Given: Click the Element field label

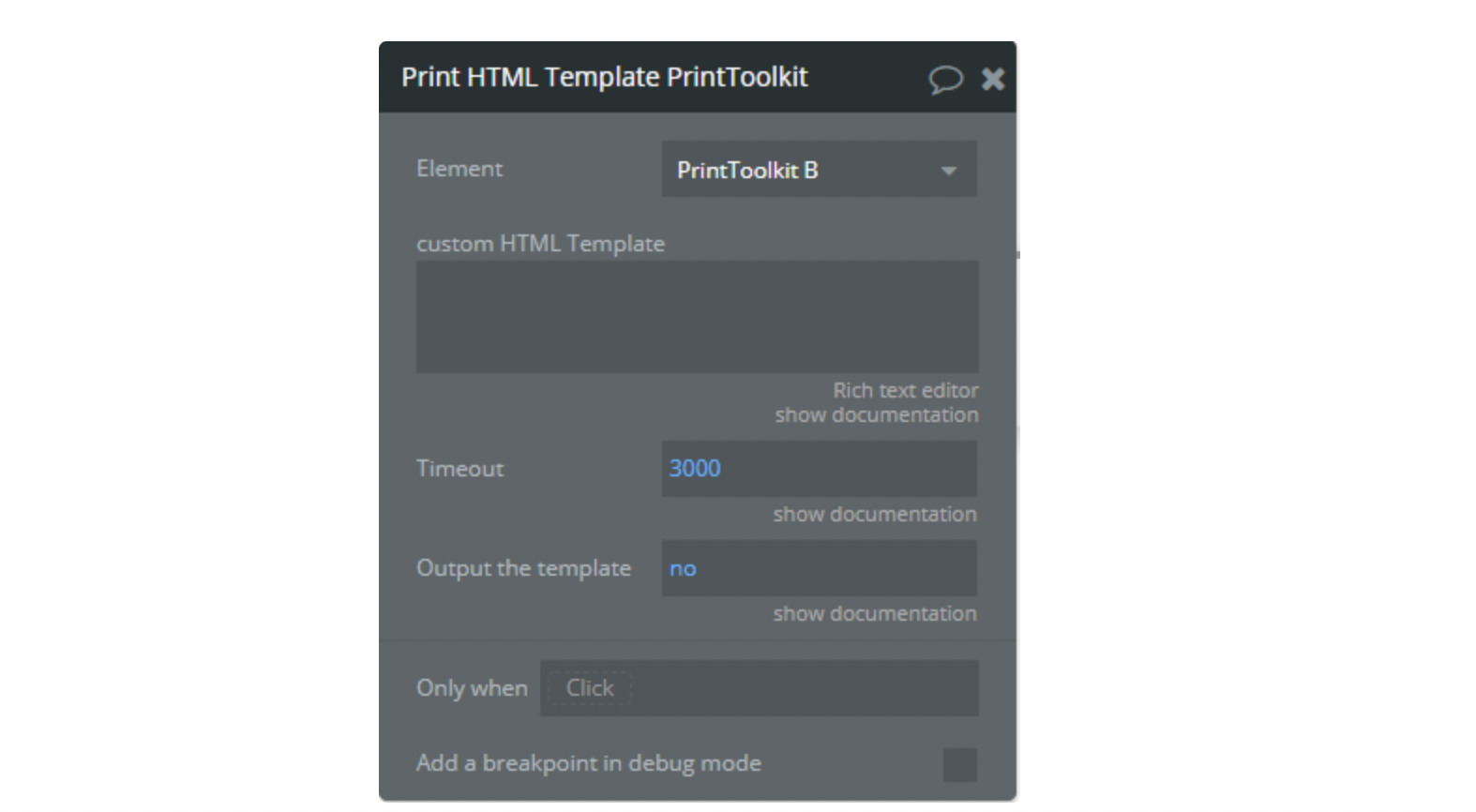Looking at the screenshot, I should pyautogui.click(x=459, y=169).
